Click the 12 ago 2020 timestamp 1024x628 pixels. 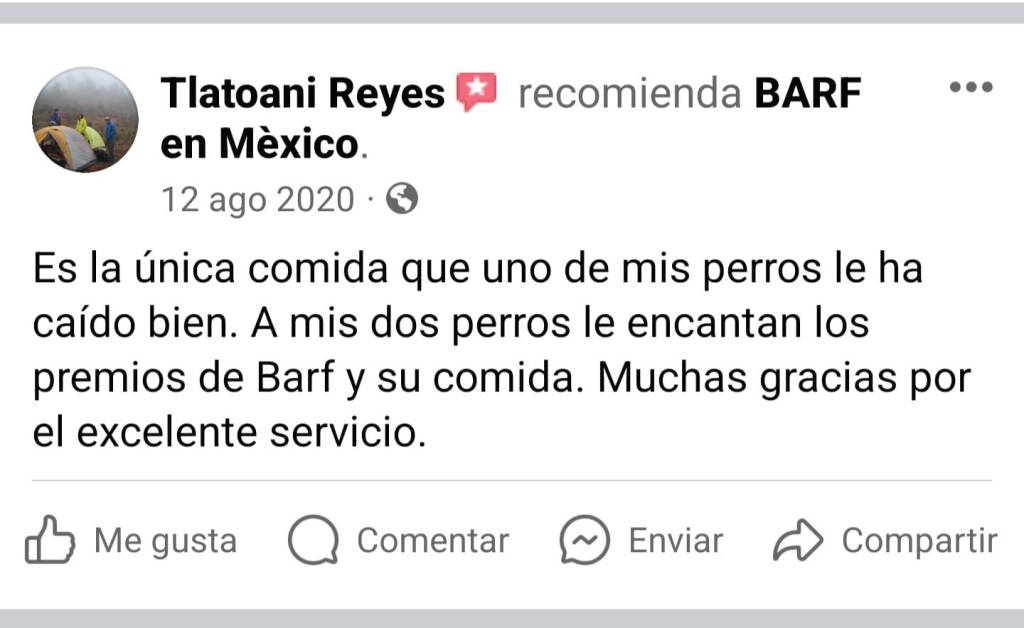[257, 199]
